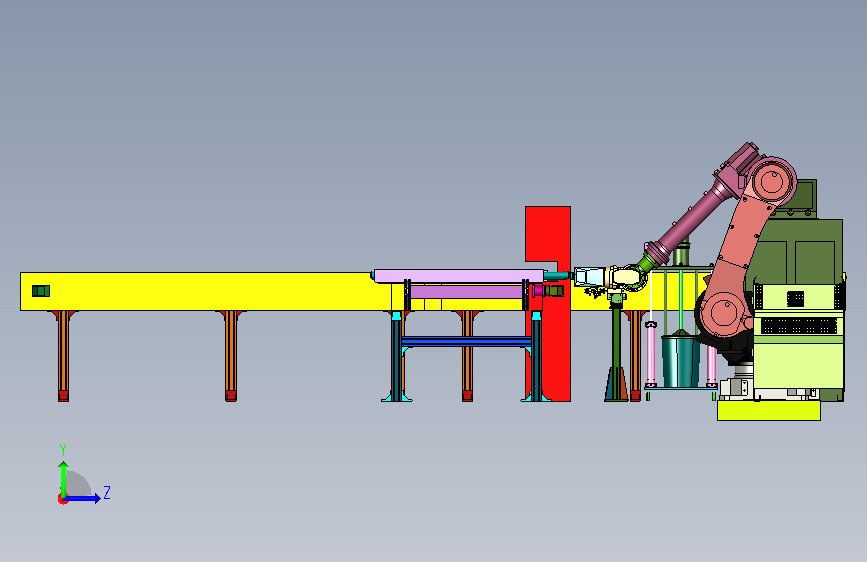Click the red origin dot of the triad
The width and height of the screenshot is (867, 562).
(x=62, y=499)
